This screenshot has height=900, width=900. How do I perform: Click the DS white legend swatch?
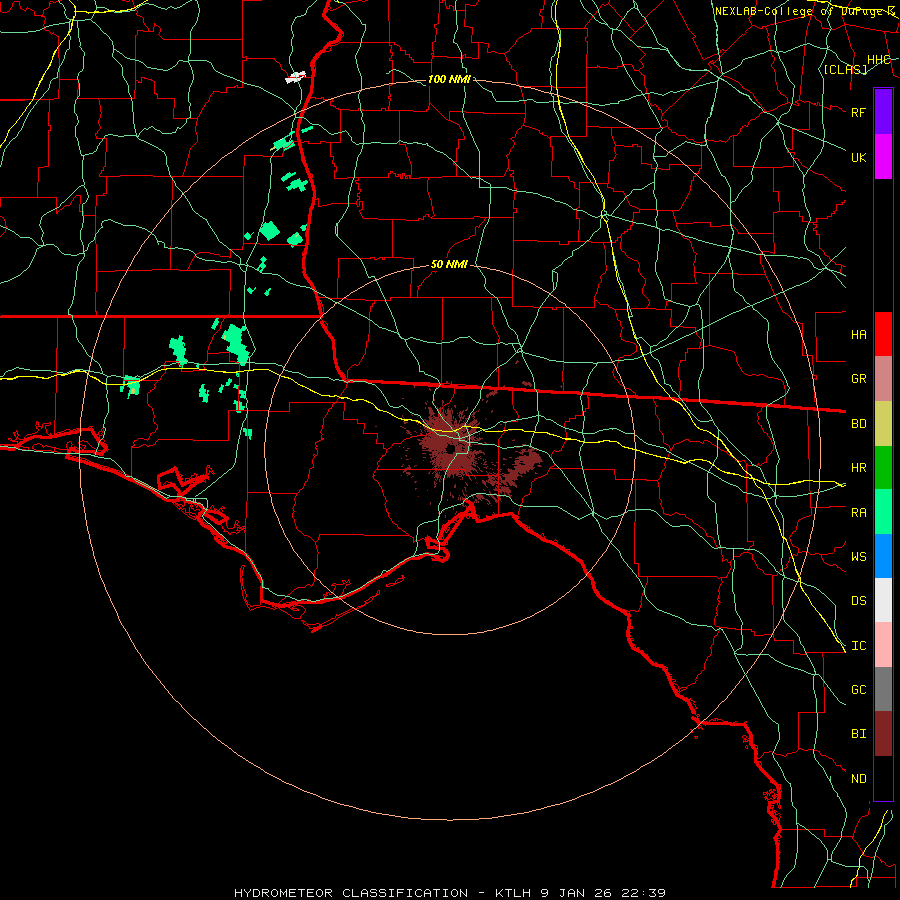(883, 600)
